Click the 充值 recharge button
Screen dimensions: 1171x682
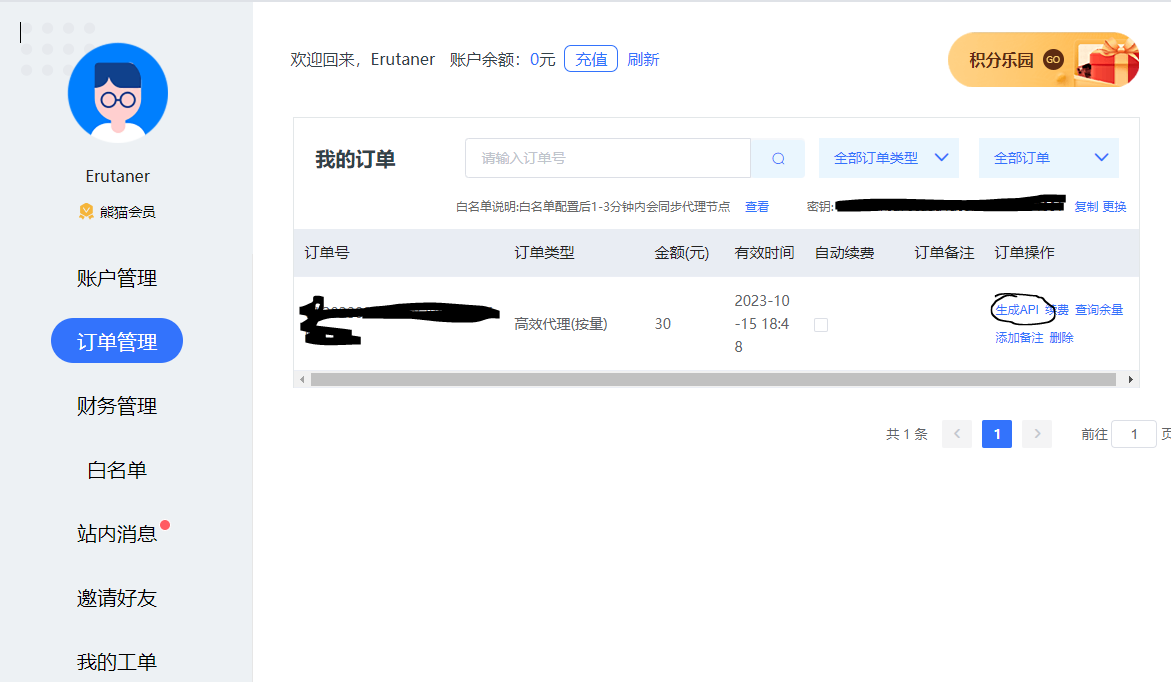coord(591,59)
